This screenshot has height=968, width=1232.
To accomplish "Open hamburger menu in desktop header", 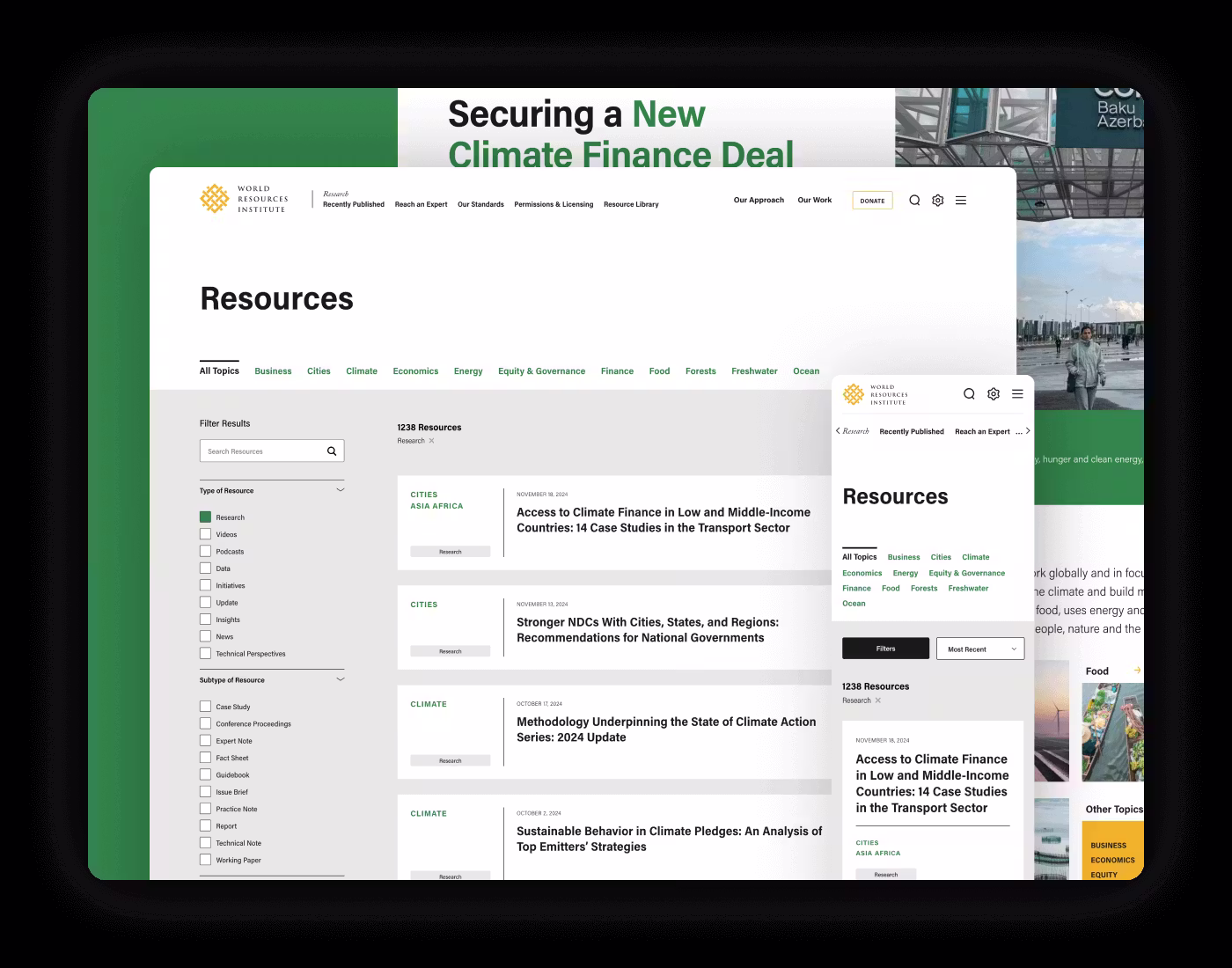I will pos(961,201).
